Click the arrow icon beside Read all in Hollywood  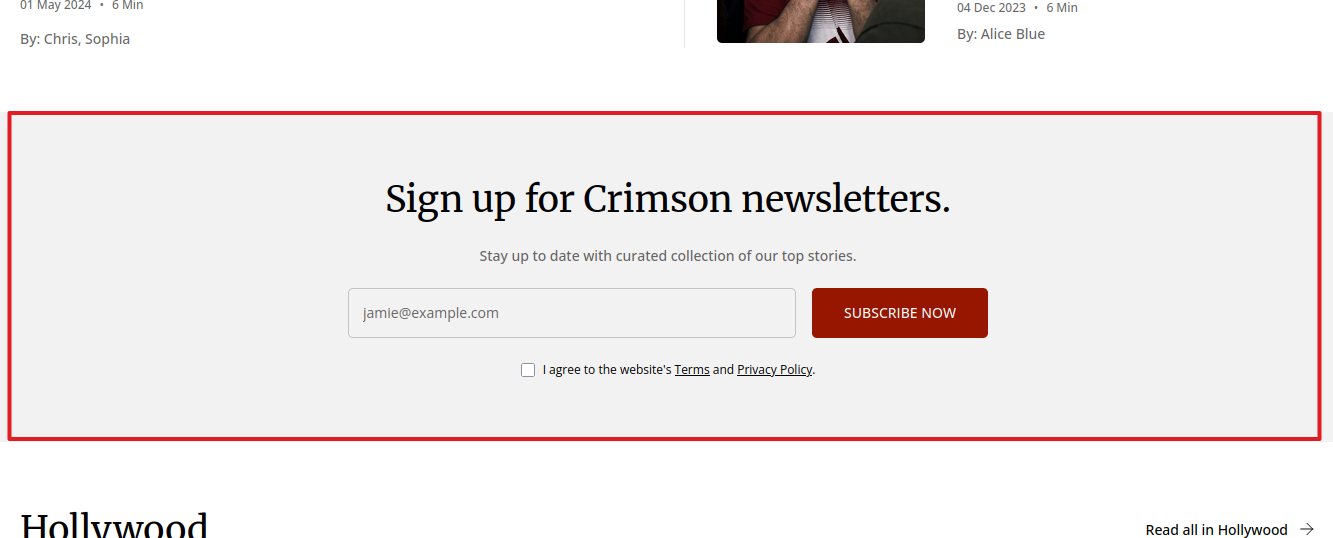1306,529
